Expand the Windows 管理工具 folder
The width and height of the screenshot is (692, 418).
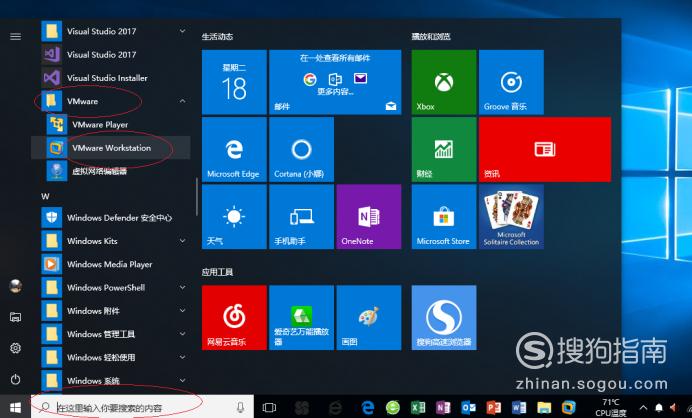coord(182,334)
